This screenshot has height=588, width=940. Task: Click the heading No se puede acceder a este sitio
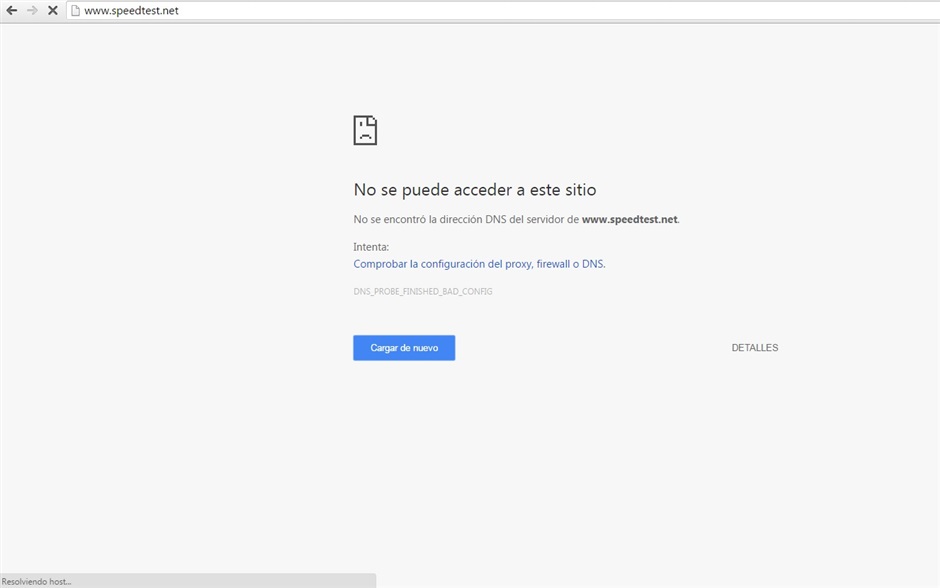(475, 189)
